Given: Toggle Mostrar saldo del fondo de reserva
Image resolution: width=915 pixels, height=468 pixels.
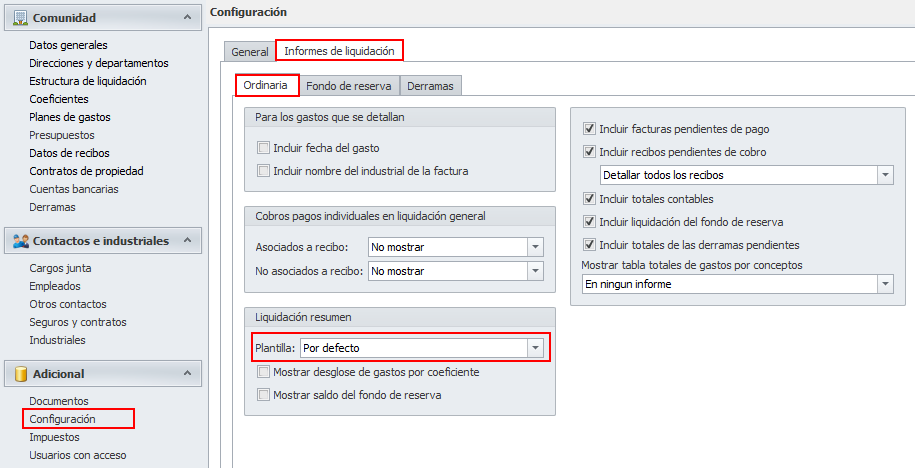Looking at the screenshot, I should 264,395.
